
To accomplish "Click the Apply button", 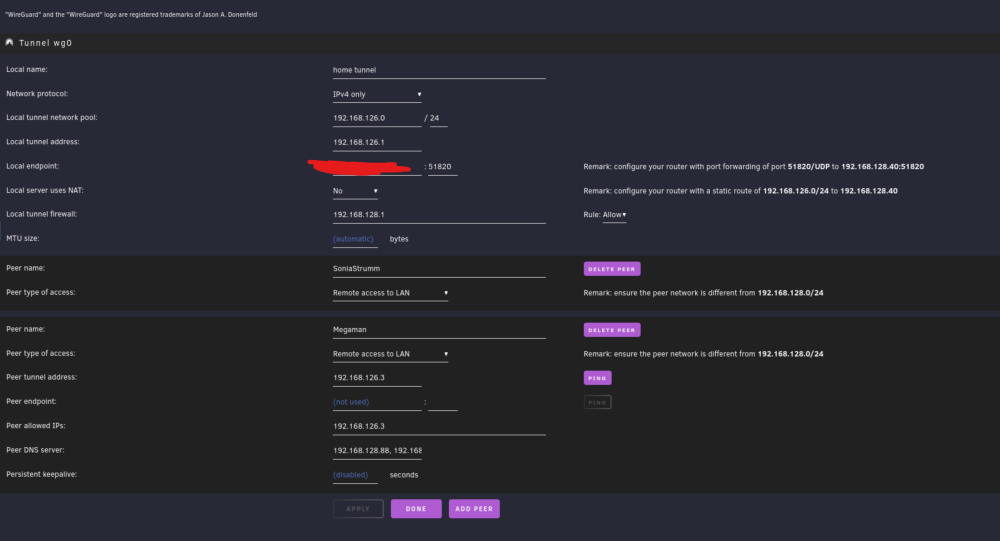I will click(358, 508).
